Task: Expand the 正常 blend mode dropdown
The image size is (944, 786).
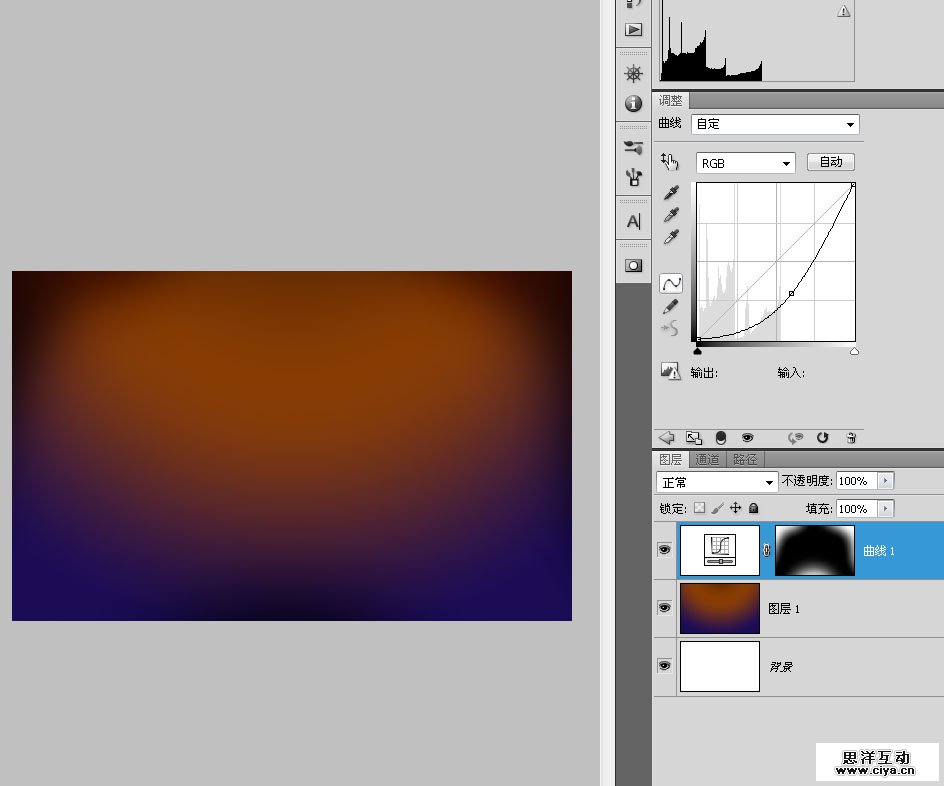Action: pyautogui.click(x=717, y=482)
